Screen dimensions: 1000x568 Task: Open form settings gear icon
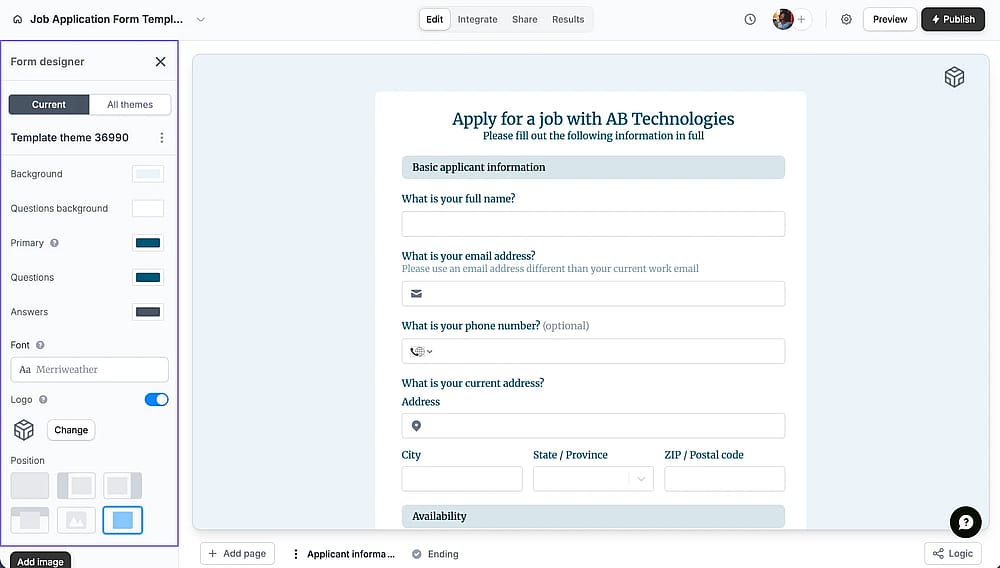[846, 19]
